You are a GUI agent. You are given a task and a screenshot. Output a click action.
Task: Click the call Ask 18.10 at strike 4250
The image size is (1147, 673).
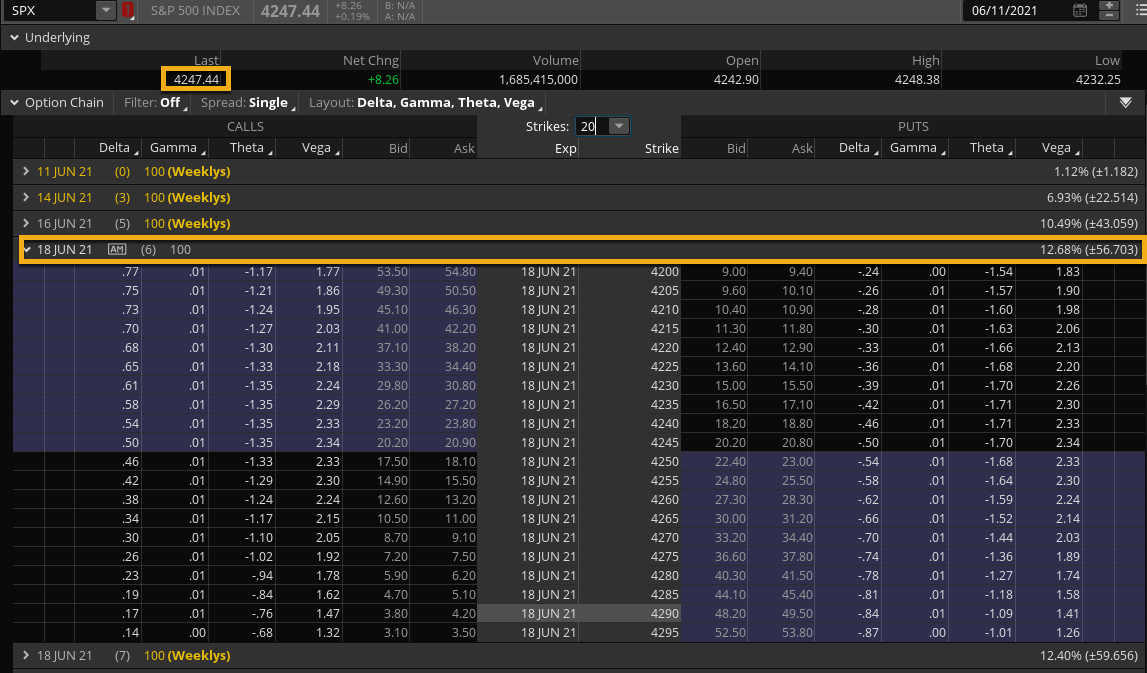coord(458,461)
